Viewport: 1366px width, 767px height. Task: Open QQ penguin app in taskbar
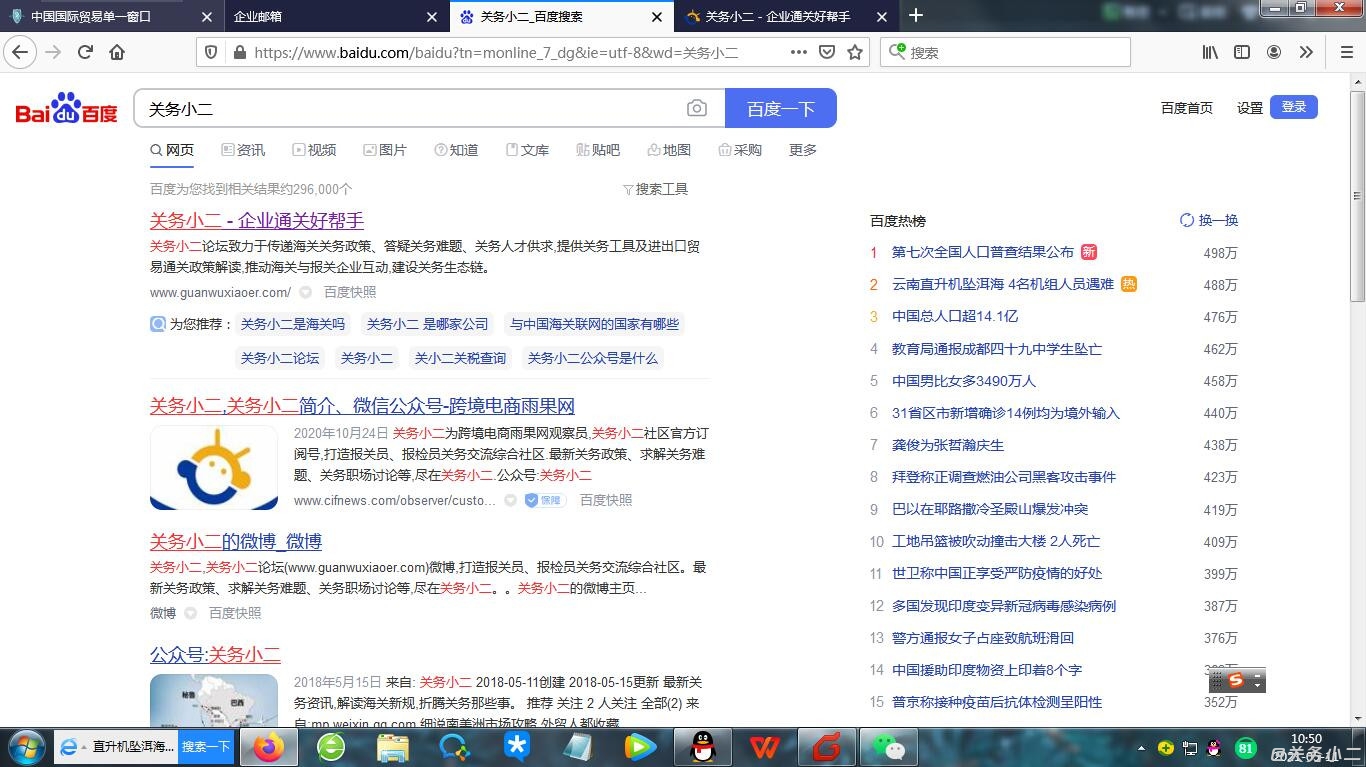704,747
